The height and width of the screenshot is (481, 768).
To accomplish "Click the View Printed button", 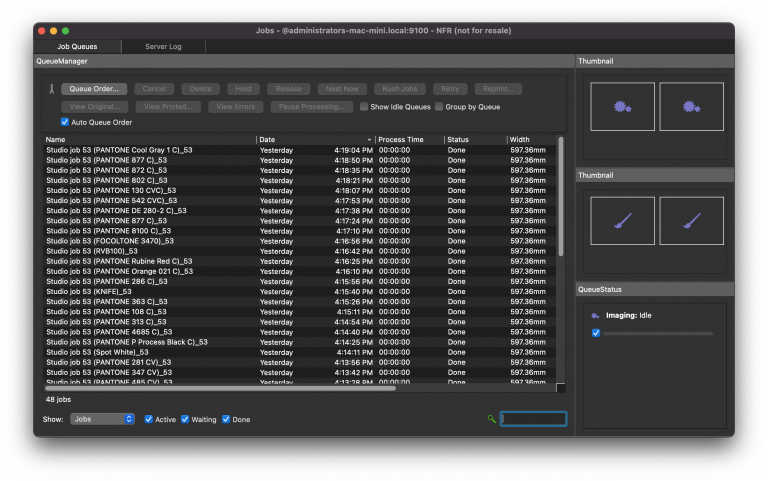I will [168, 107].
